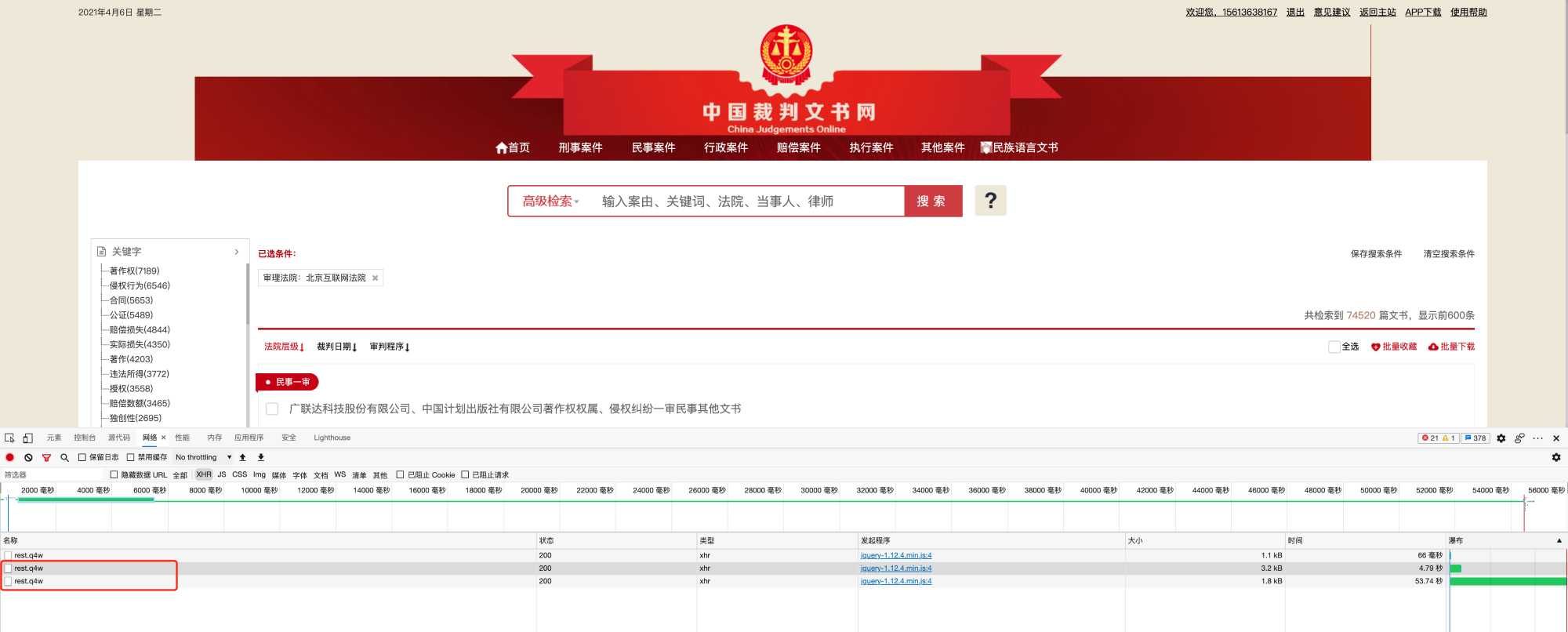Click the DevTools feedback people icon

coord(1519,438)
